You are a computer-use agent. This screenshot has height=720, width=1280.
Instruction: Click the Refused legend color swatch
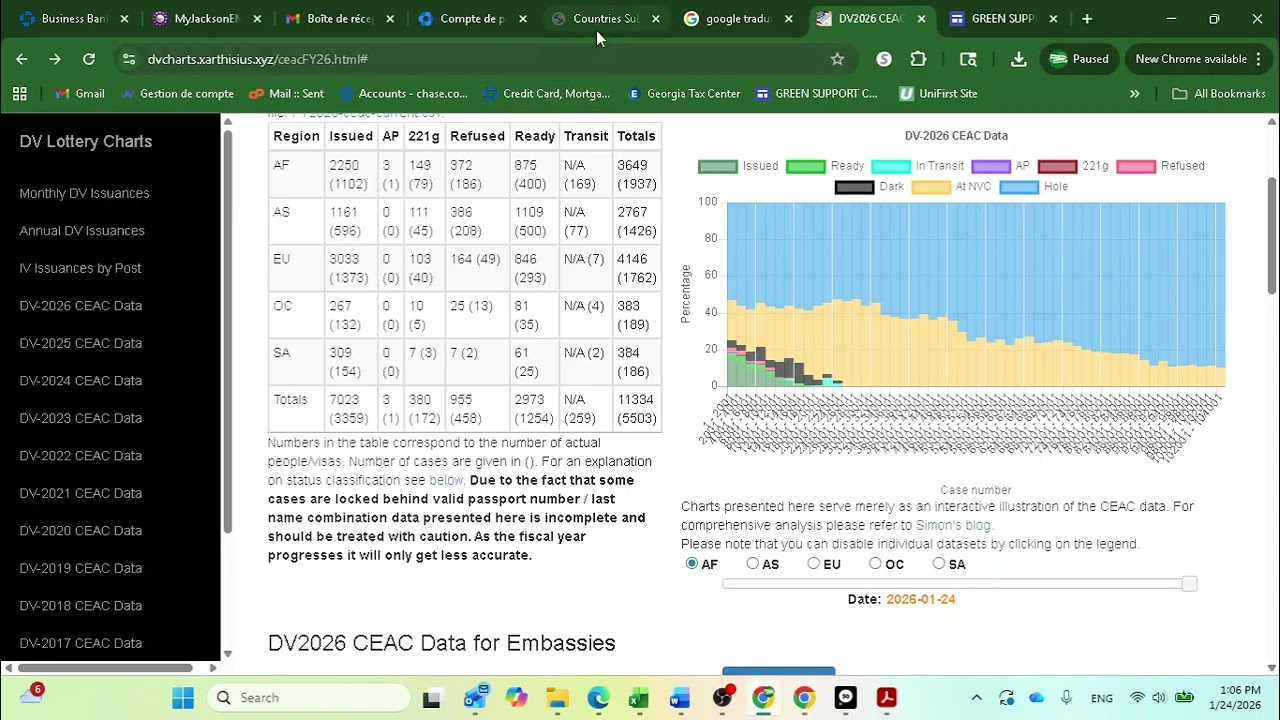1135,166
